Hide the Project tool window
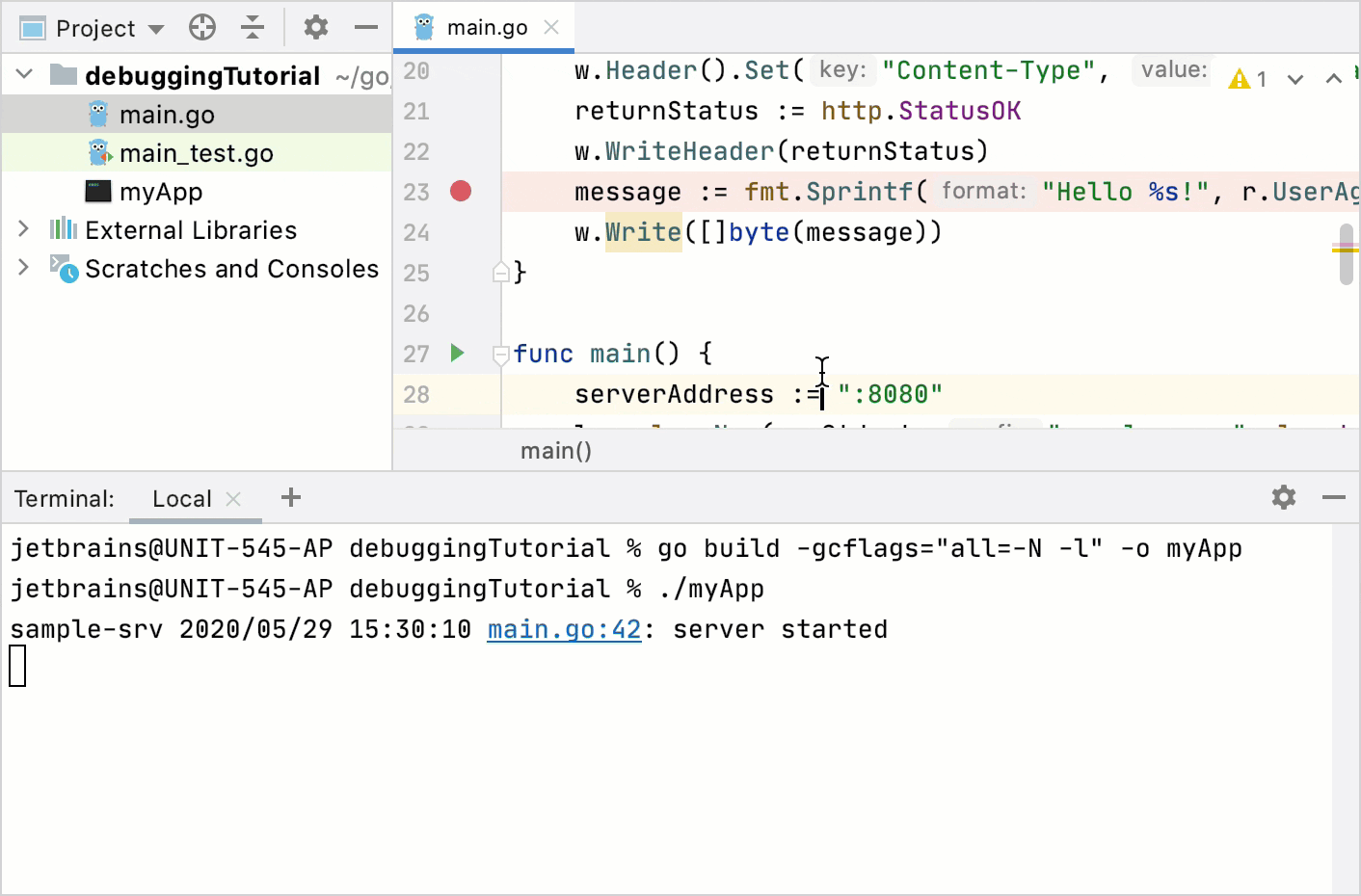The image size is (1361, 896). click(x=366, y=27)
